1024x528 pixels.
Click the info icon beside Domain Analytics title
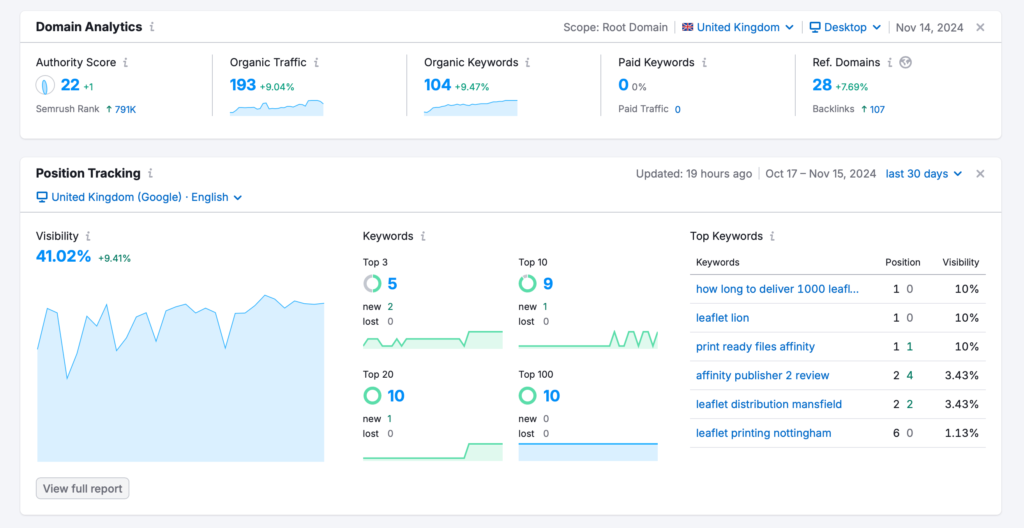click(152, 27)
